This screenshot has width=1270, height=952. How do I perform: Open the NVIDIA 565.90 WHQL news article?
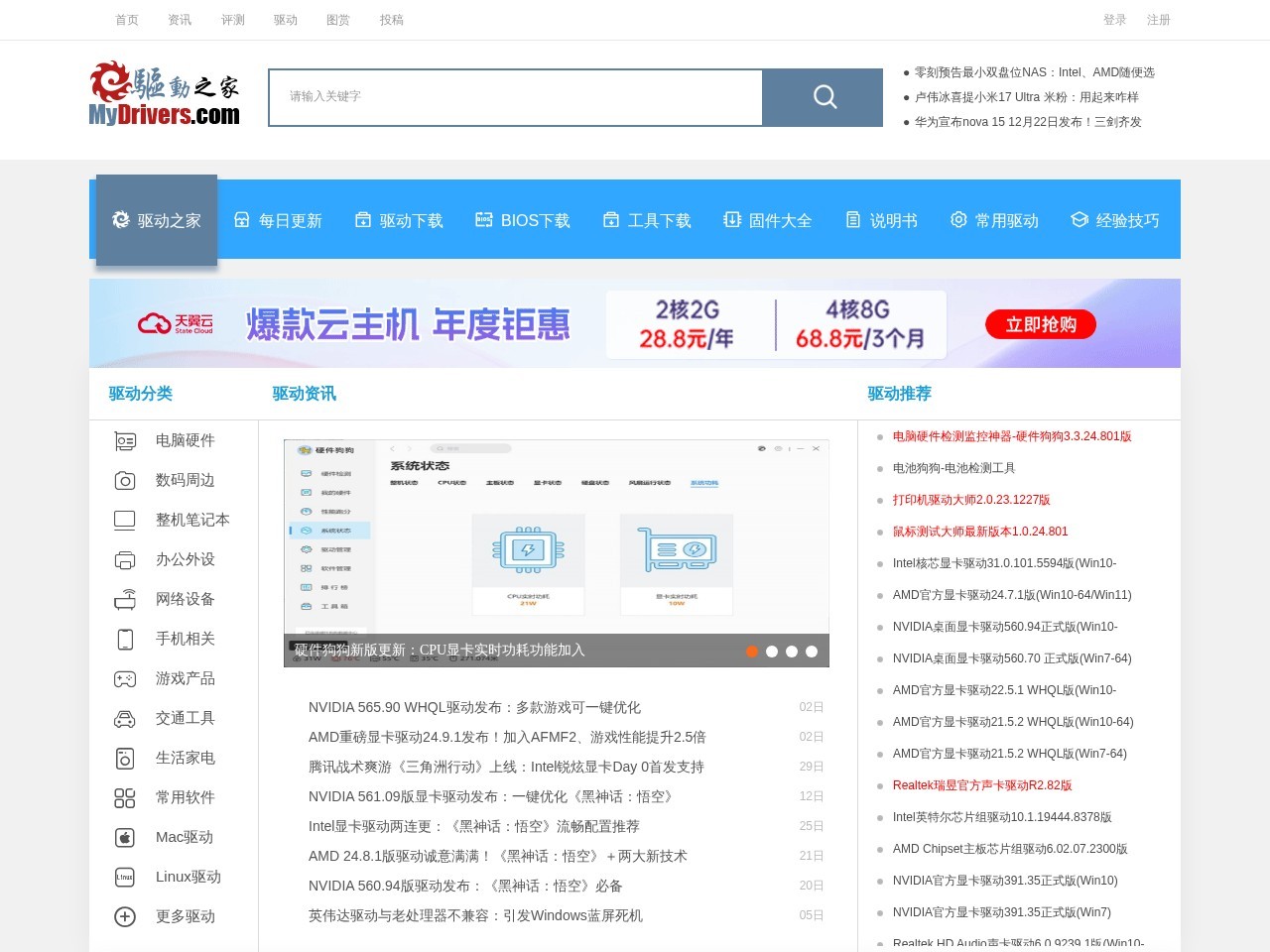[x=474, y=707]
